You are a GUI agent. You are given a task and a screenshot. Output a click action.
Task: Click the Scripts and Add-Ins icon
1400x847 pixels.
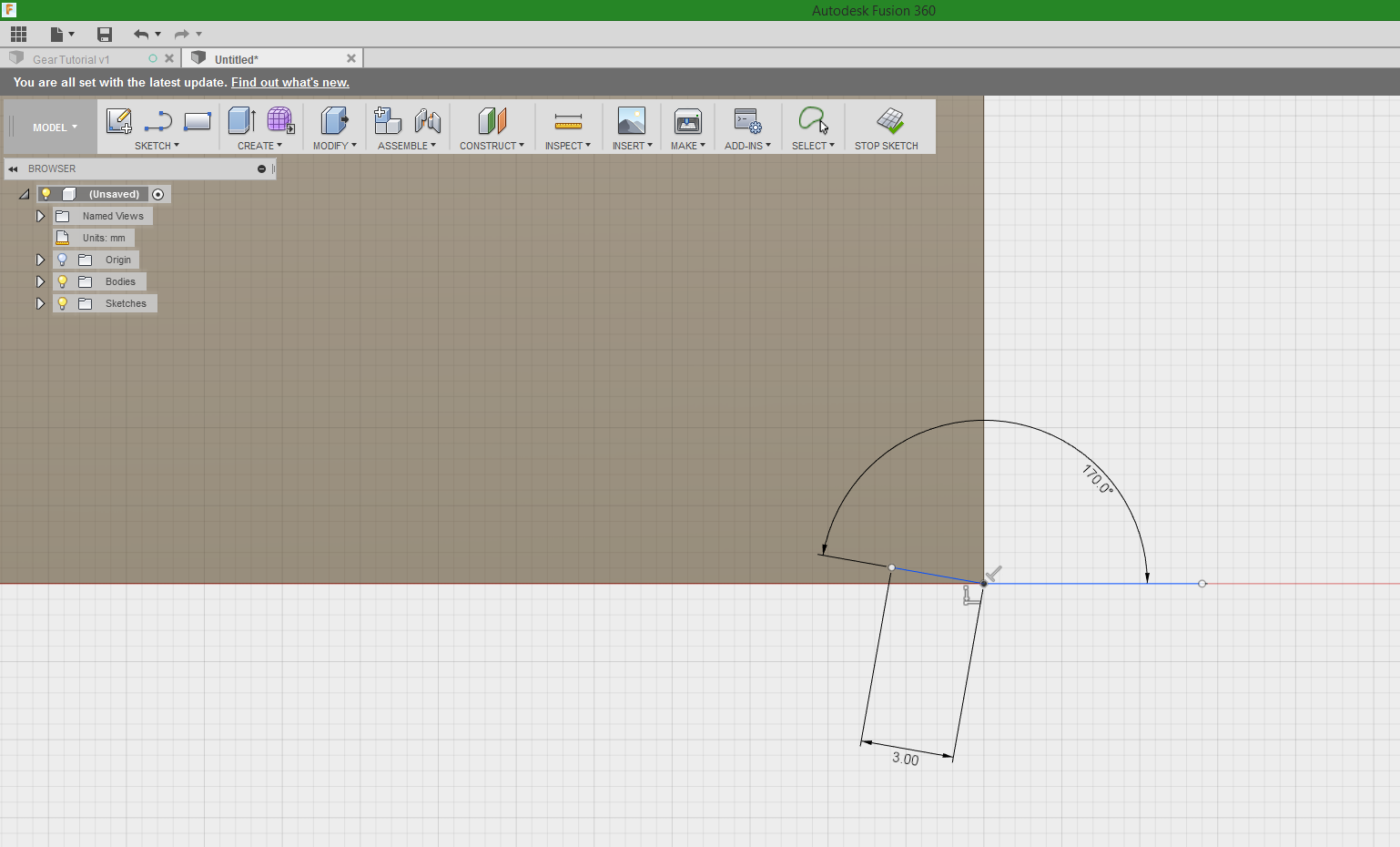(x=747, y=120)
